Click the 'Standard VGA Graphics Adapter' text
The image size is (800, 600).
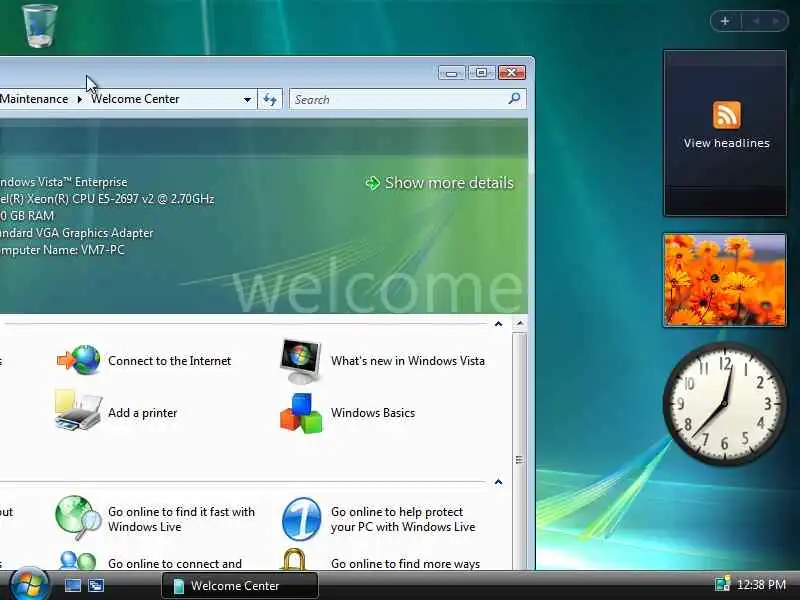[77, 233]
